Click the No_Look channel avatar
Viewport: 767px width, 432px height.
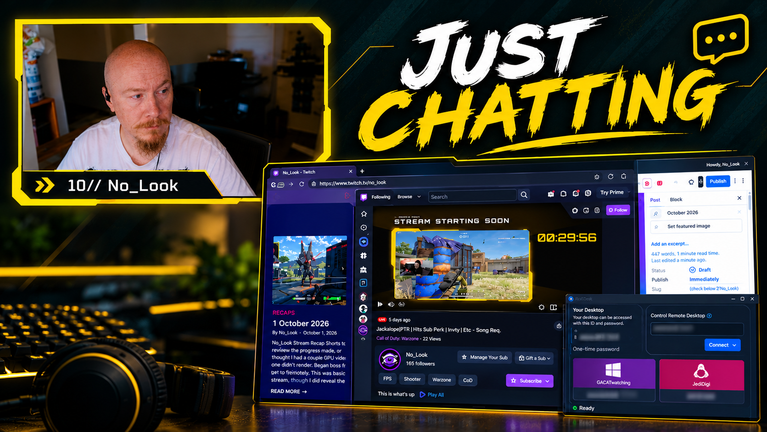pos(389,360)
